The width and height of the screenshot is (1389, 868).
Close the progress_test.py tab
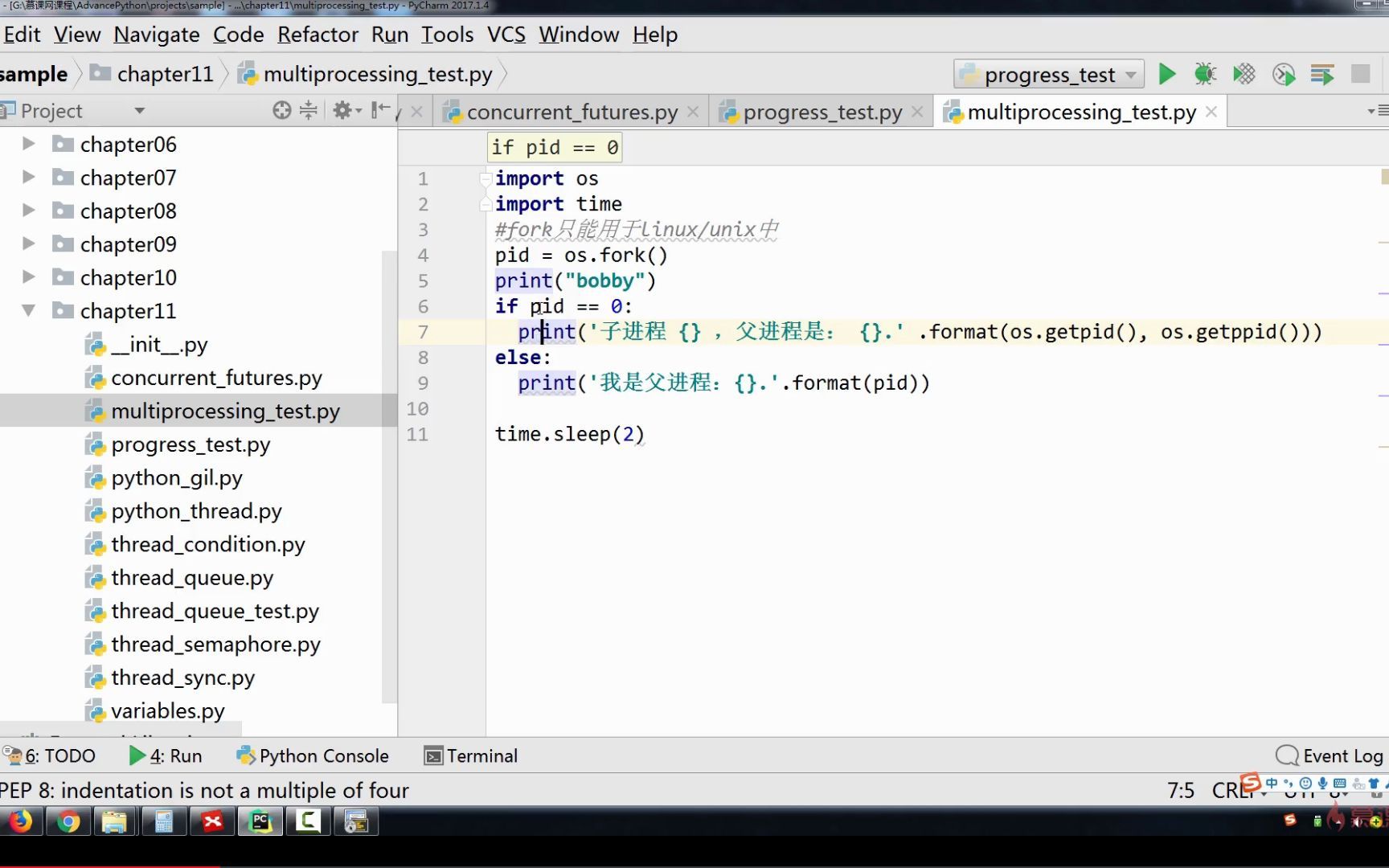pyautogui.click(x=917, y=112)
